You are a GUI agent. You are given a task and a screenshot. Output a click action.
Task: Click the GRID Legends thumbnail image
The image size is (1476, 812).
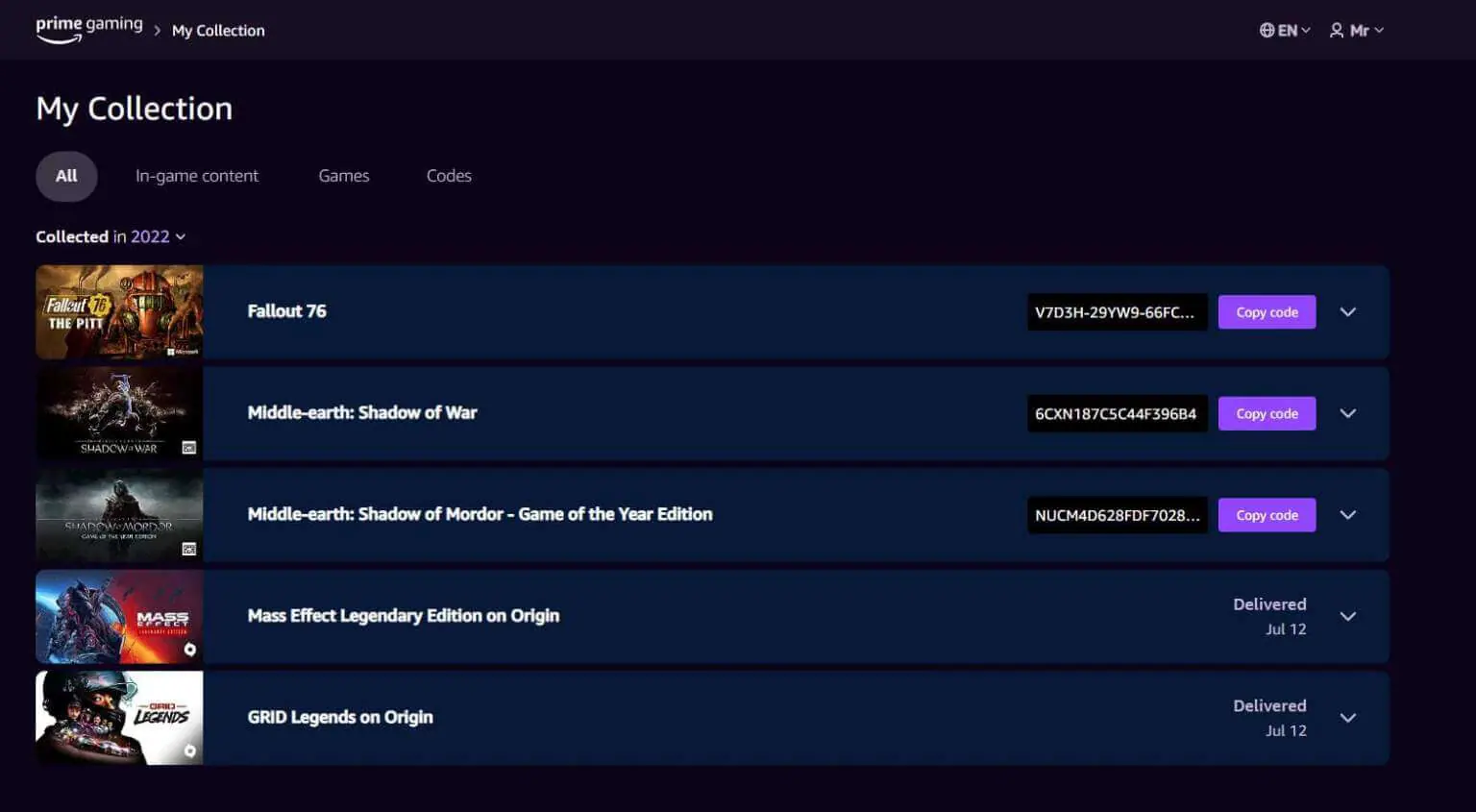(119, 718)
